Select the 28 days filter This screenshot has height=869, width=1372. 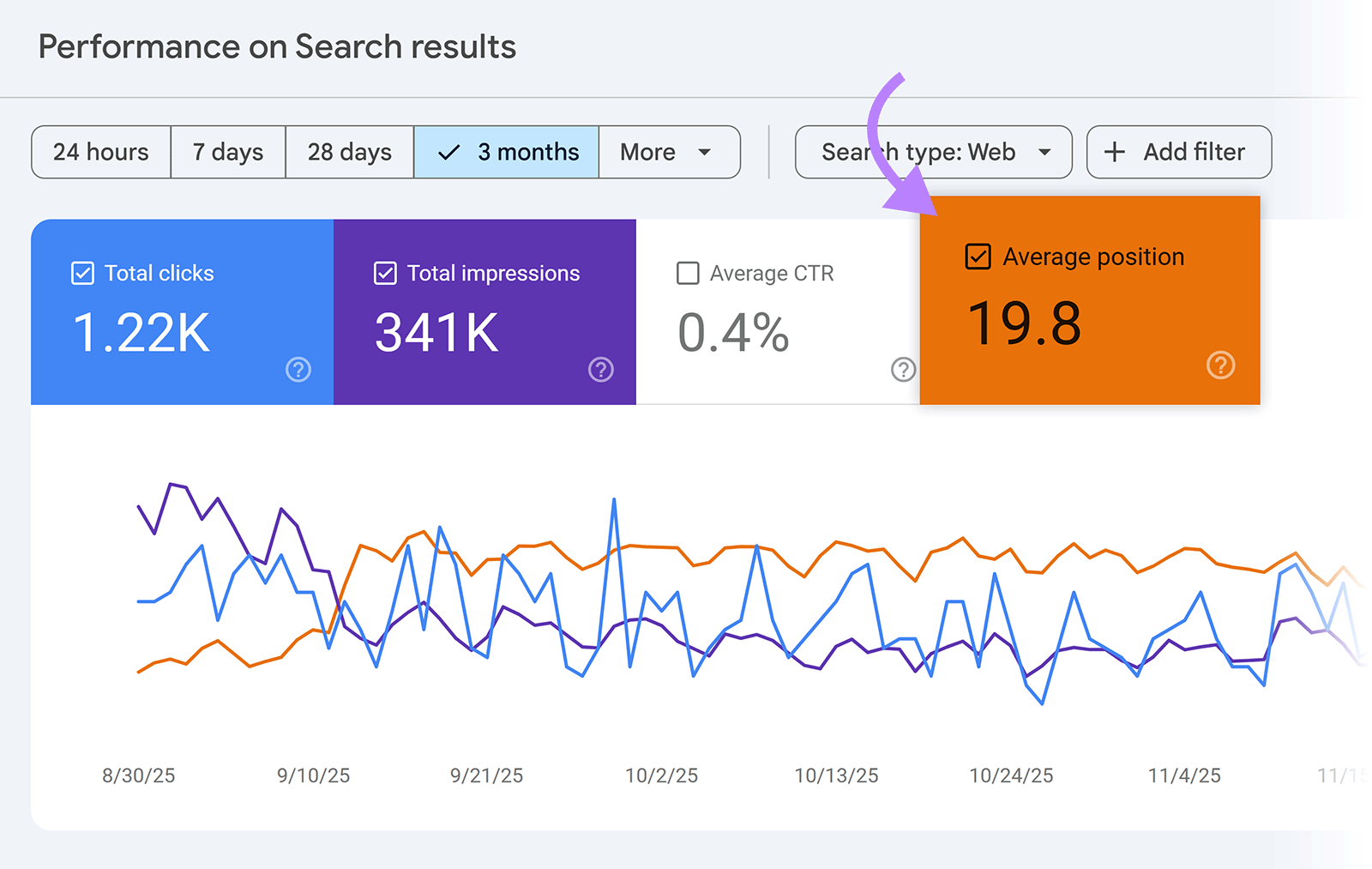349,152
